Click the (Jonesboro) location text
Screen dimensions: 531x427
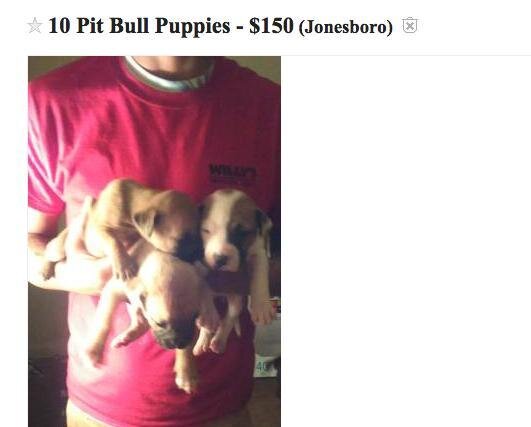346,27
